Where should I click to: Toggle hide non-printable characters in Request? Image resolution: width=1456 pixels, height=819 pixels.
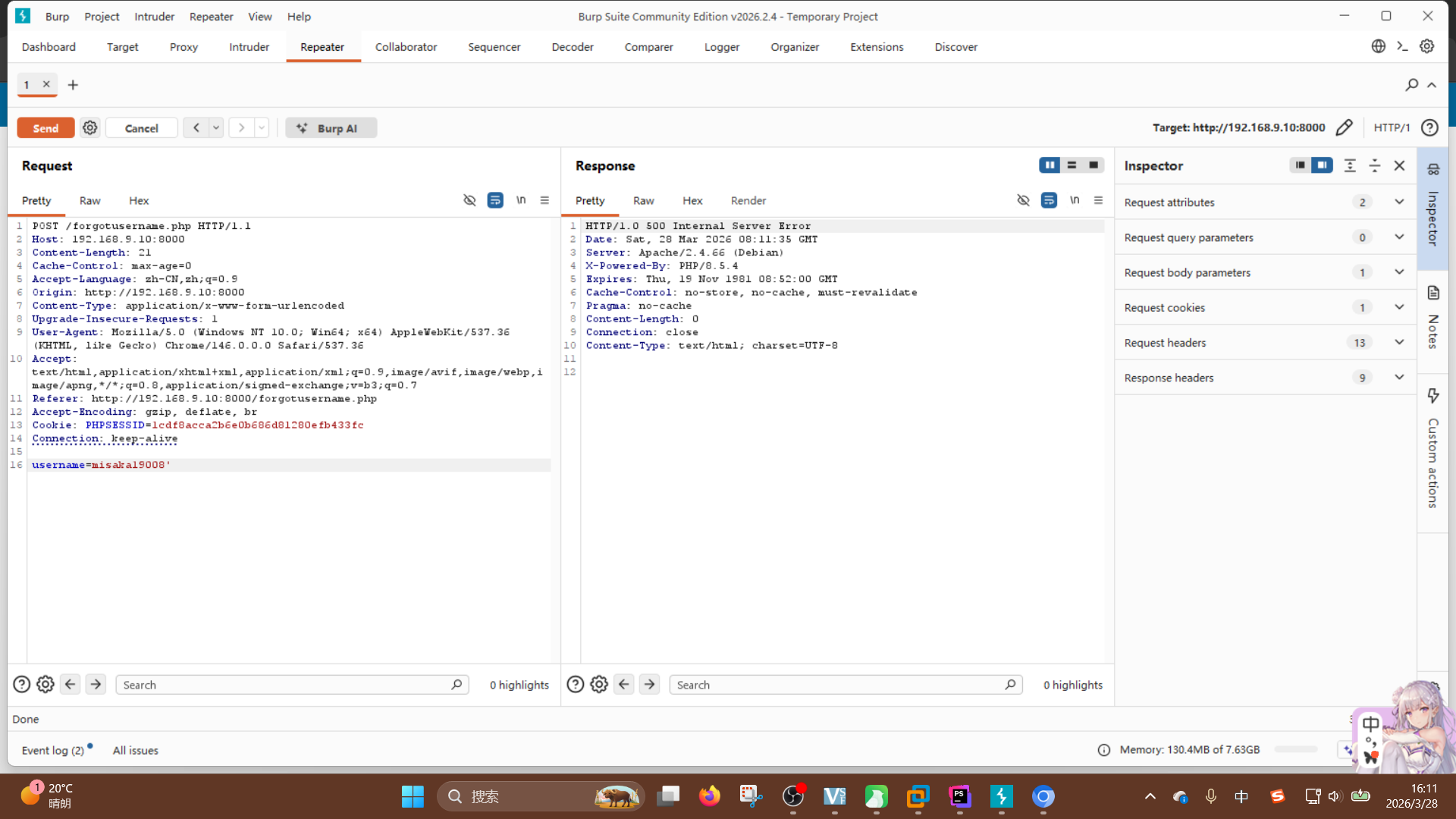click(x=469, y=200)
